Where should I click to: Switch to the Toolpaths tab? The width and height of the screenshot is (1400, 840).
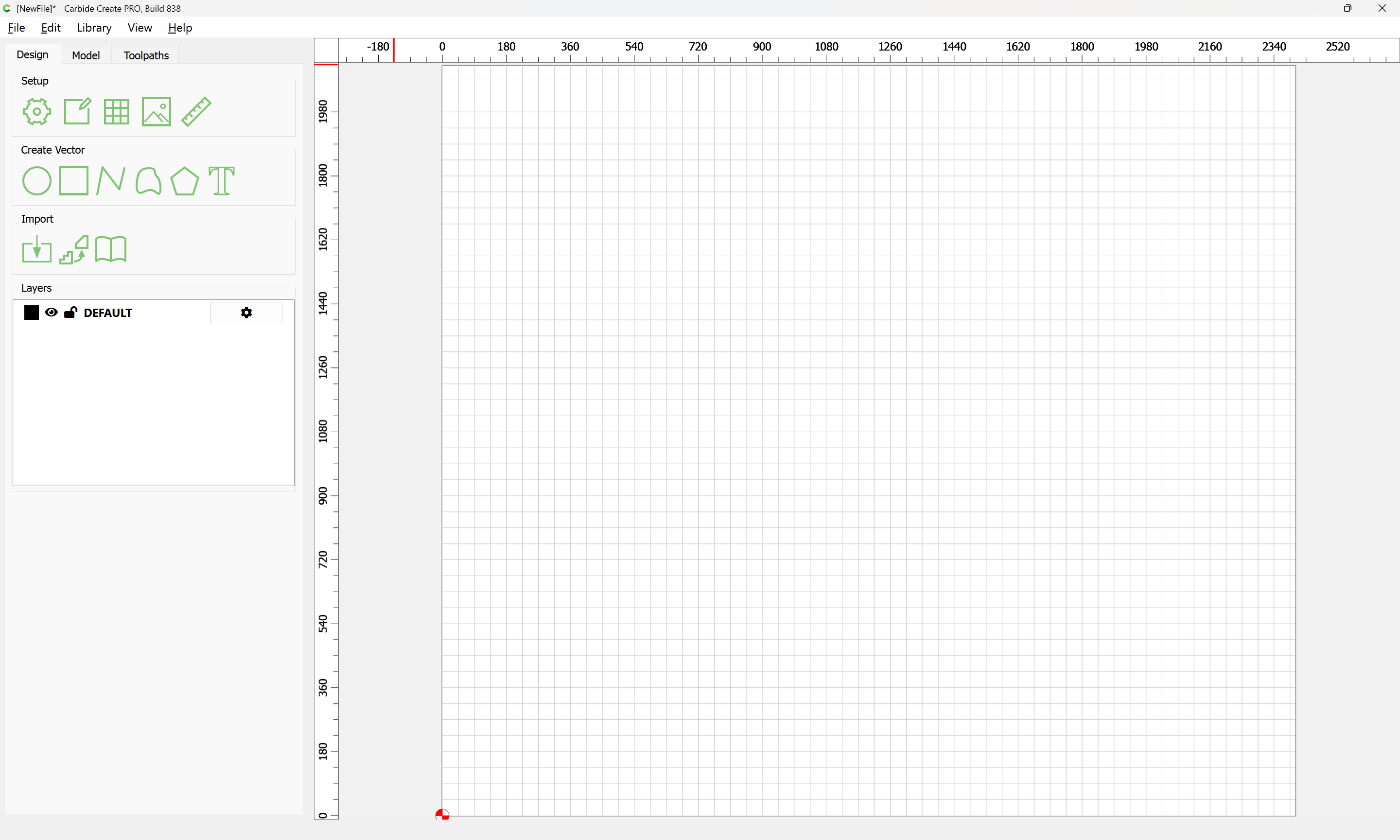pos(146,55)
